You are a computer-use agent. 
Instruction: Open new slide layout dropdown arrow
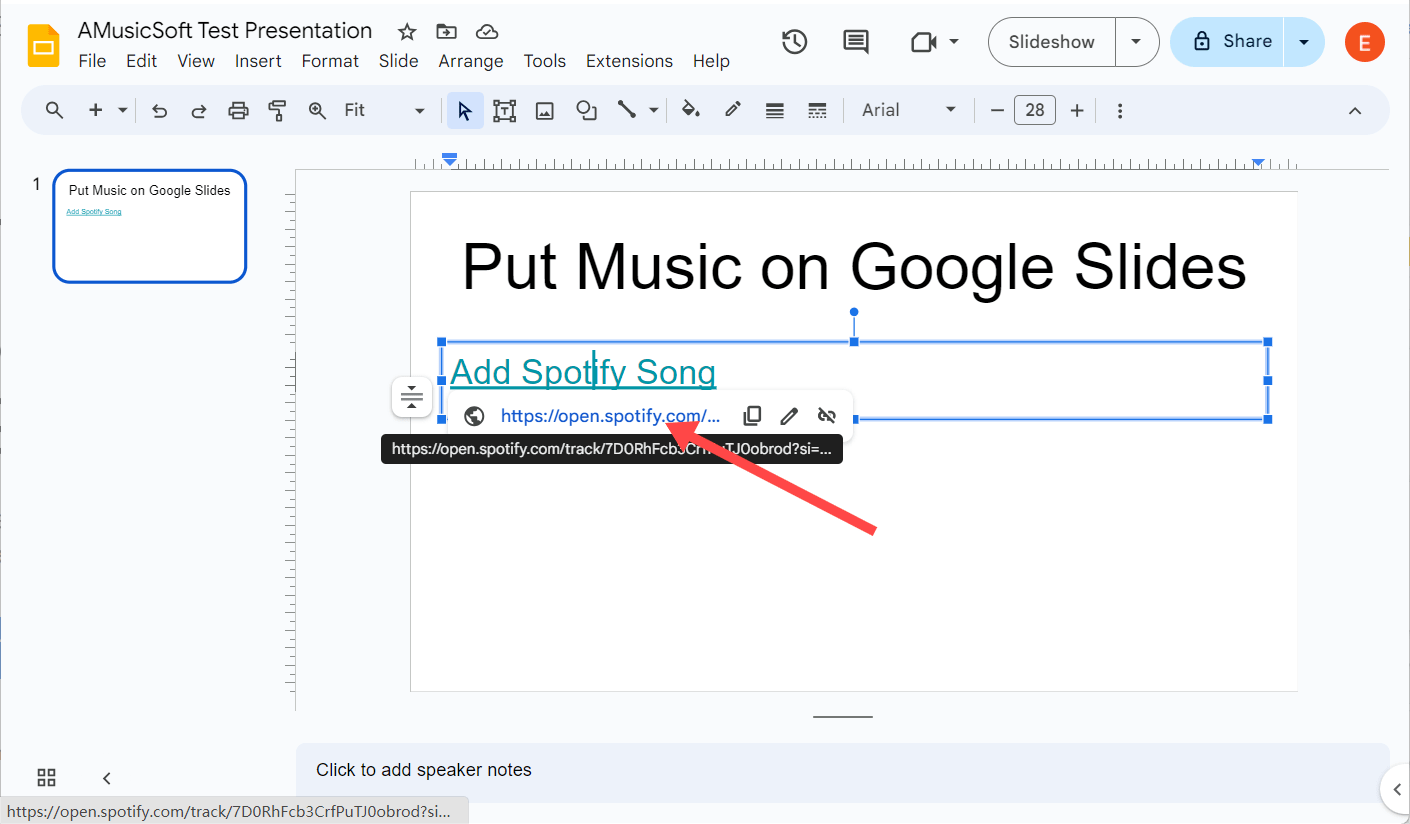point(123,110)
